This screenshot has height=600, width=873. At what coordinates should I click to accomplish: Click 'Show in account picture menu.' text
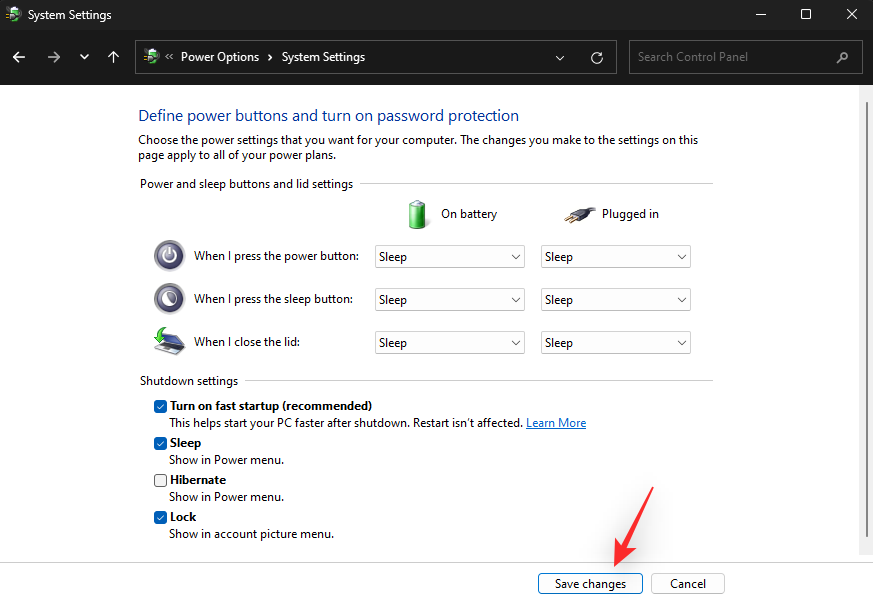[252, 534]
